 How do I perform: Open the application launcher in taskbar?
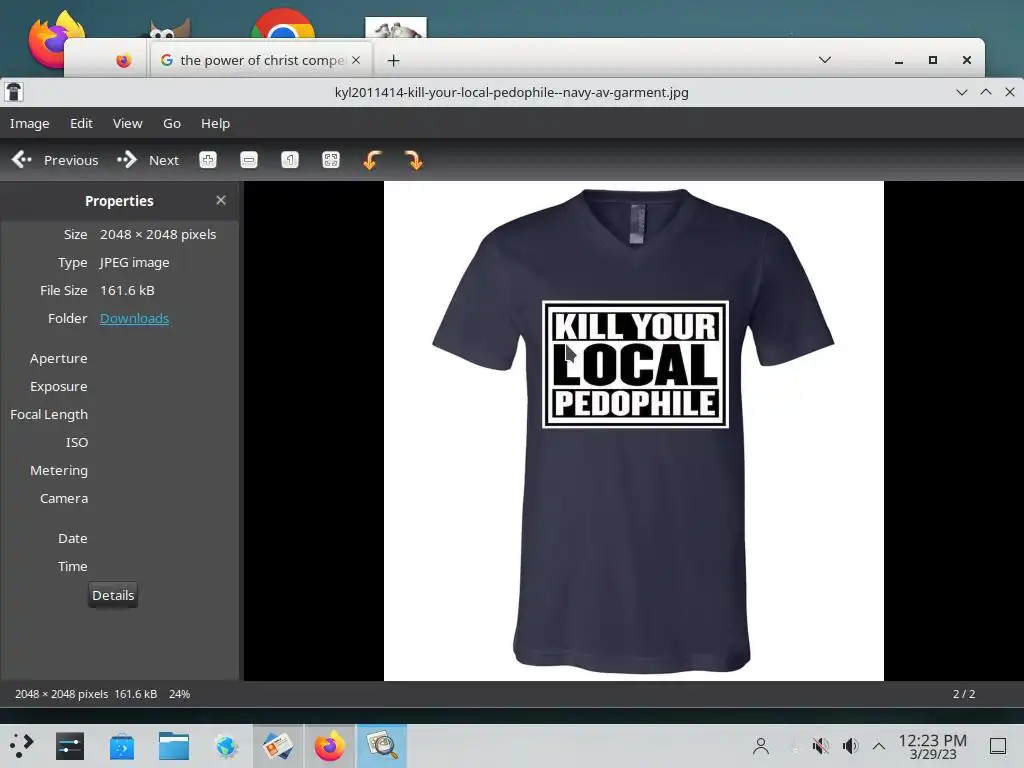pos(21,746)
